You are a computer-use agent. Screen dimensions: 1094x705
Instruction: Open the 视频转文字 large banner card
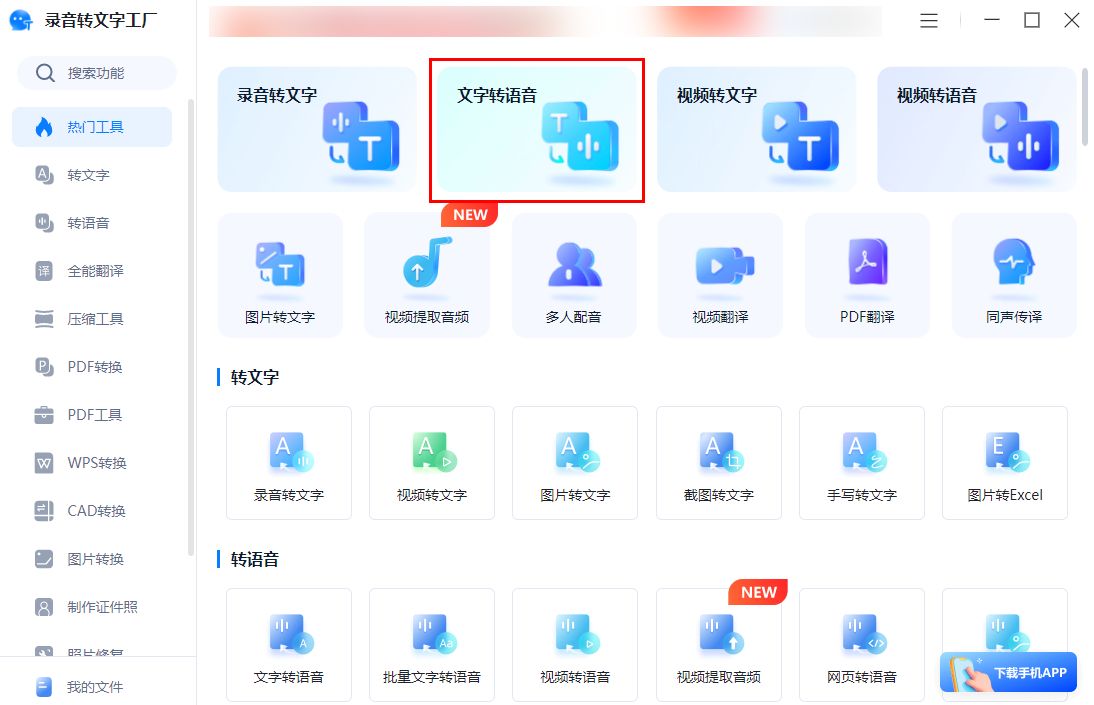(756, 129)
